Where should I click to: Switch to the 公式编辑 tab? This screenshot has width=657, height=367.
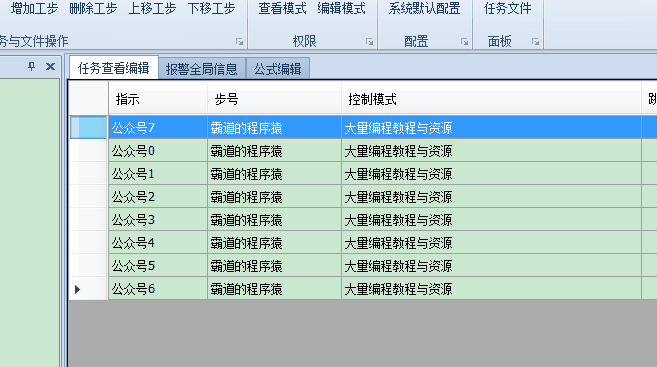tap(277, 69)
